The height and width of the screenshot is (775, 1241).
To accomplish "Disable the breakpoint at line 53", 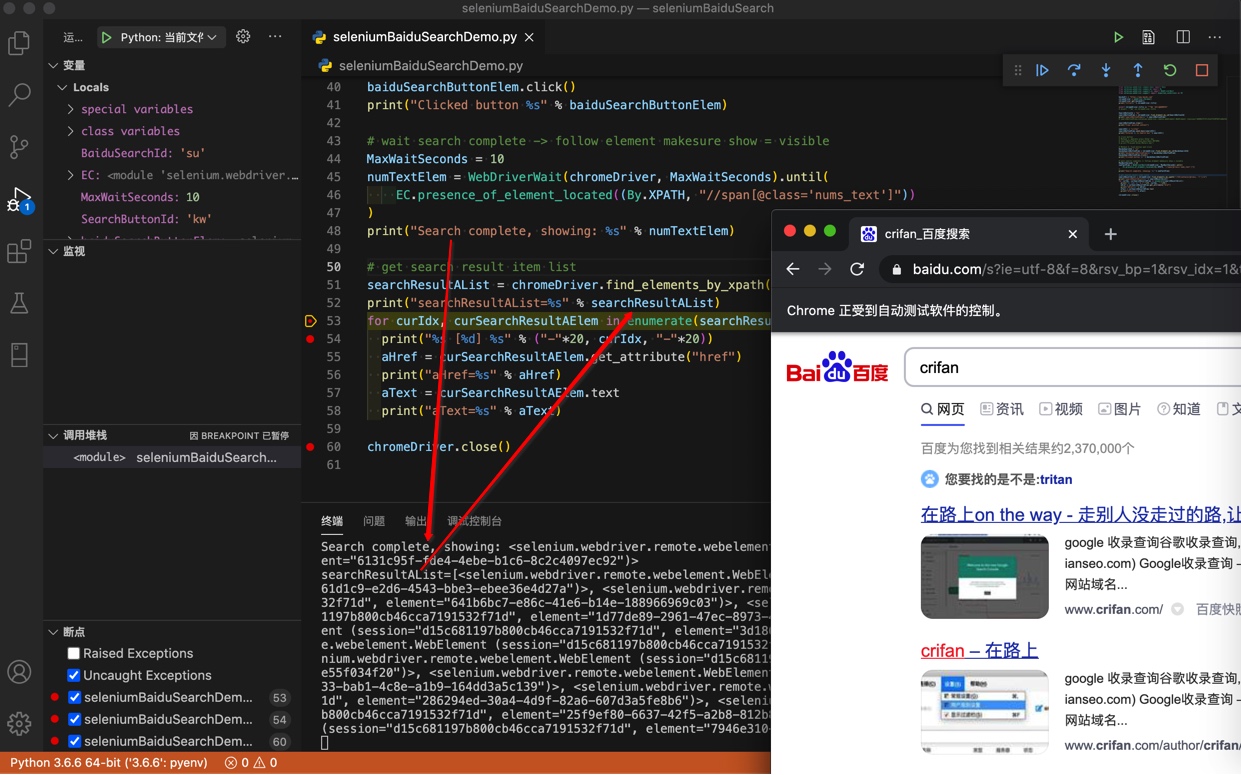I will (74, 697).
